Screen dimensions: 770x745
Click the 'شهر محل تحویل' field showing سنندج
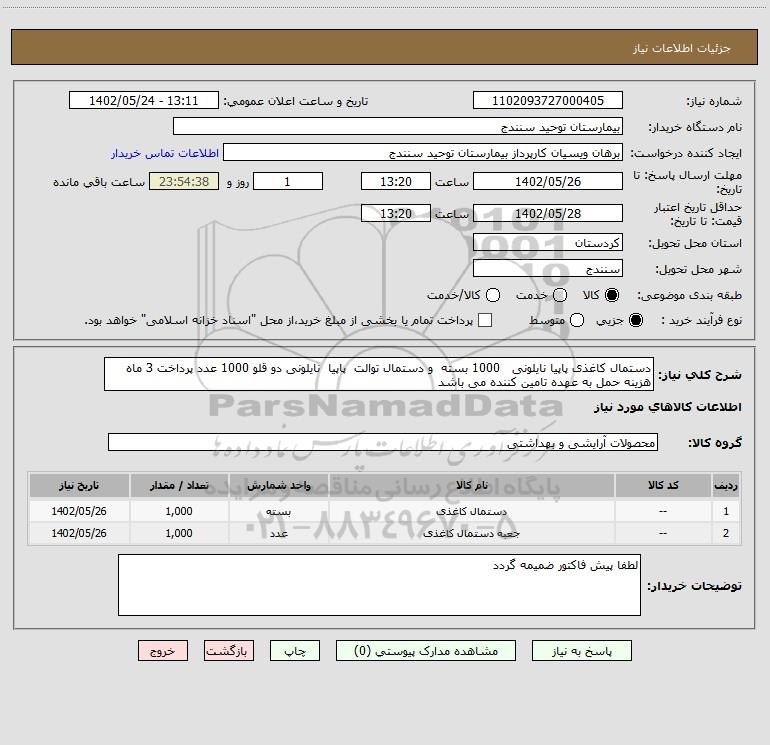tap(547, 269)
